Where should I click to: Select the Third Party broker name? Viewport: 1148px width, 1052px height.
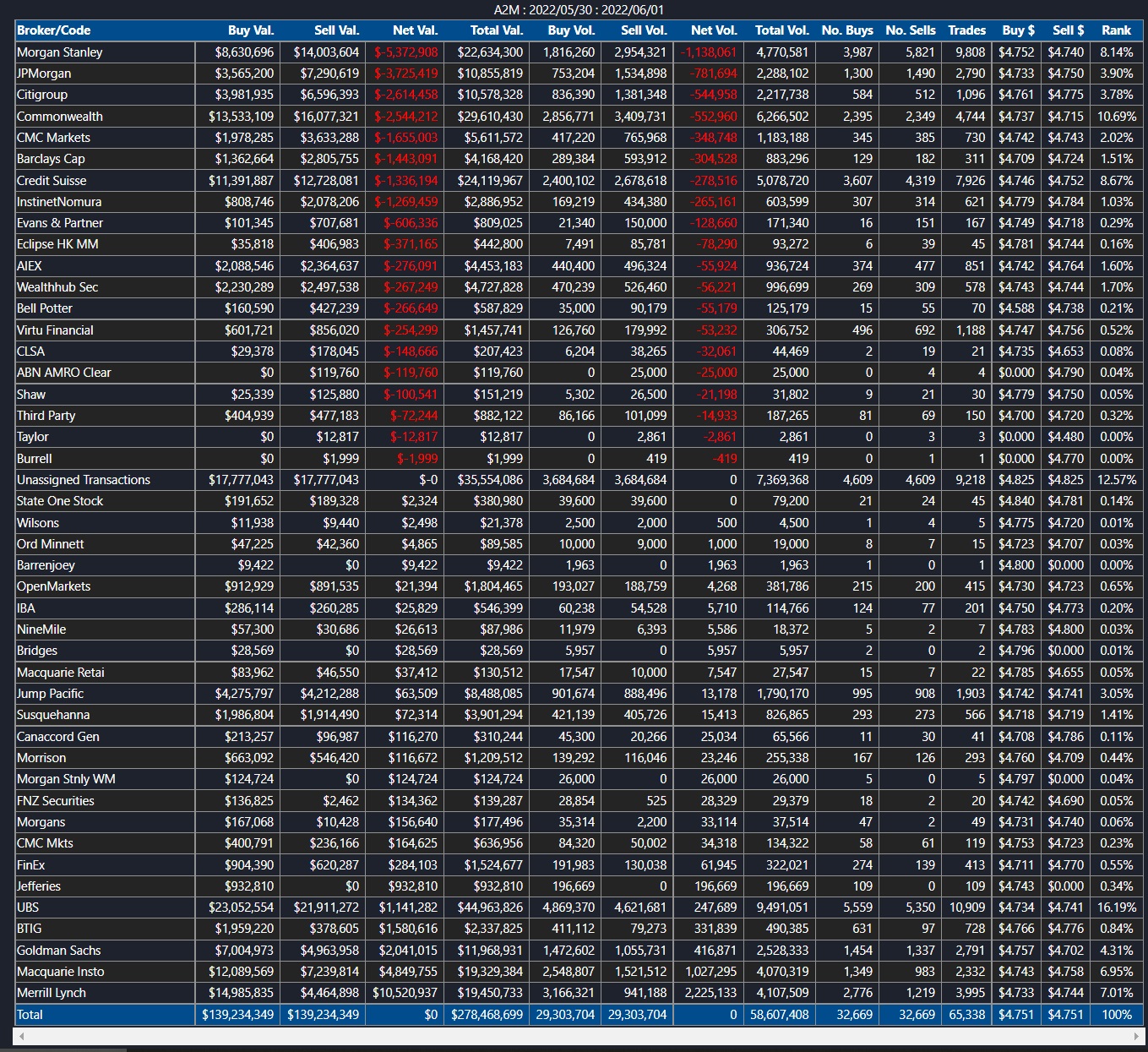pos(46,416)
